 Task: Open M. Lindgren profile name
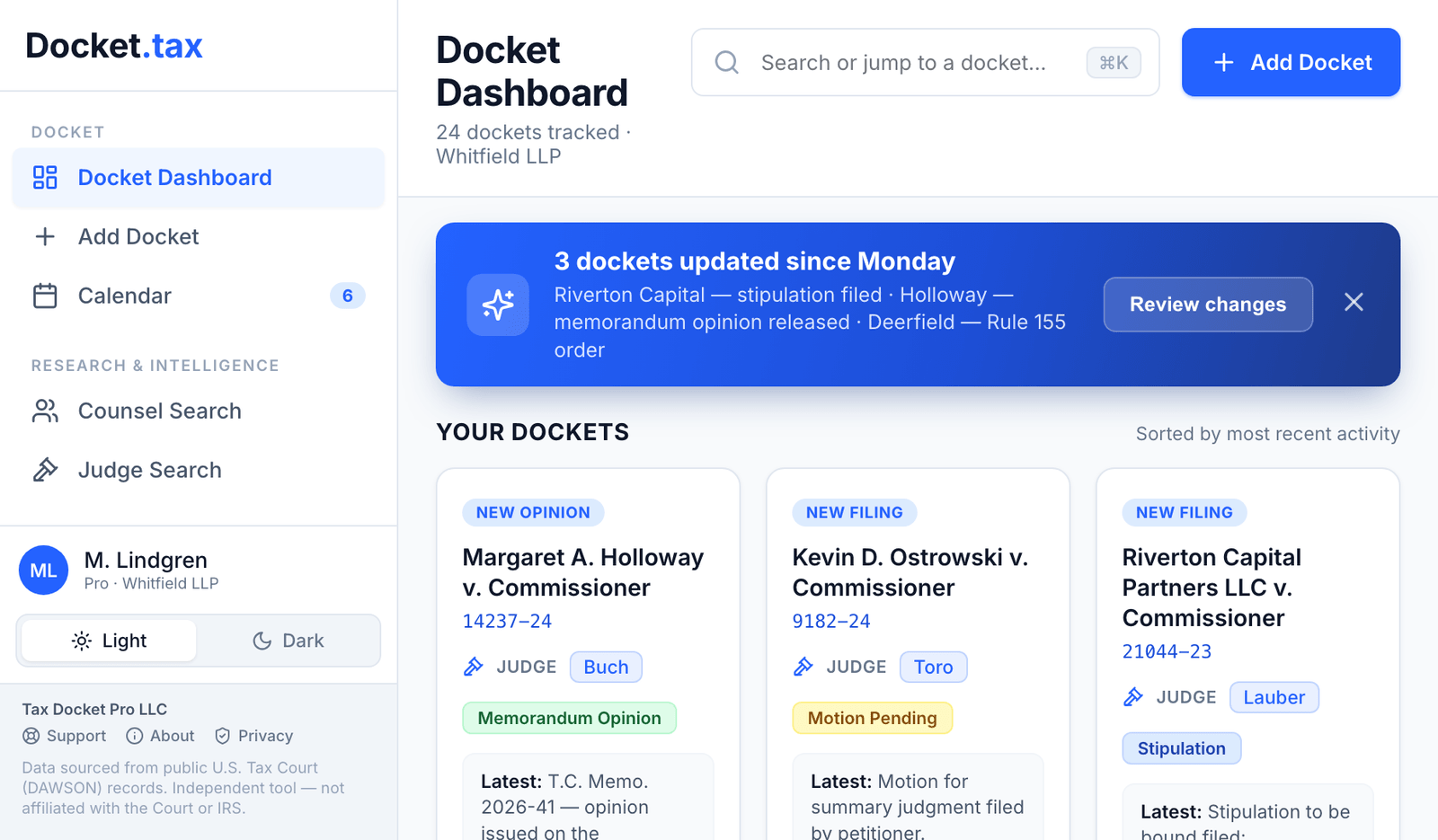click(146, 561)
